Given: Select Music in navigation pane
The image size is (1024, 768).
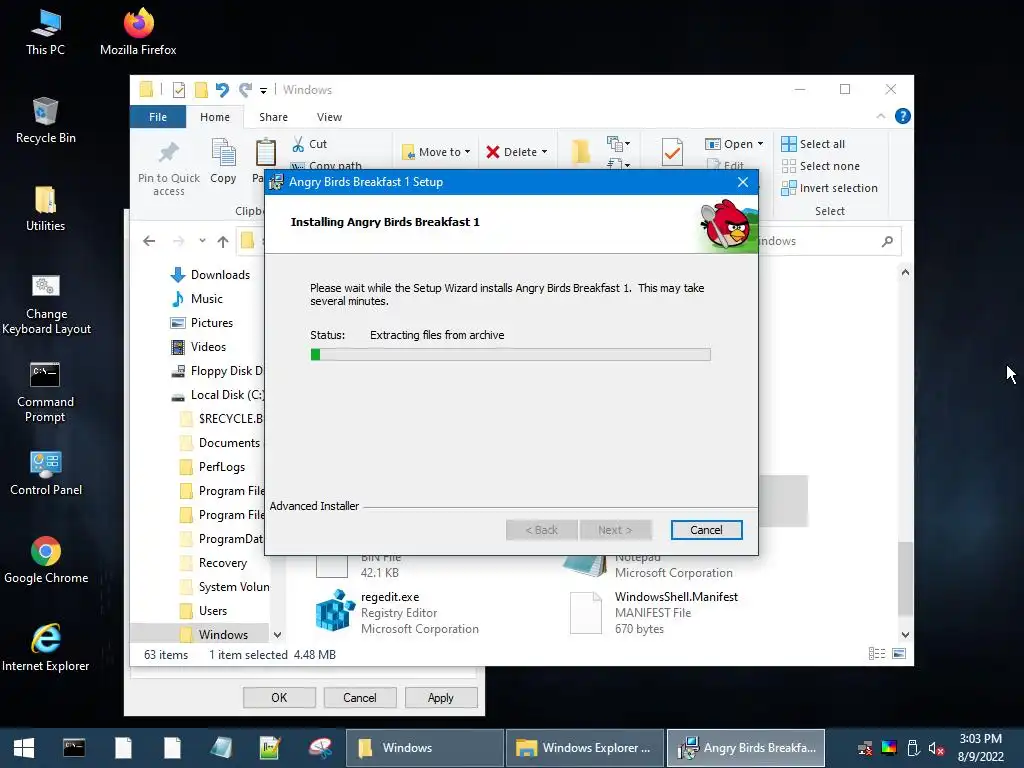Looking at the screenshot, I should (196, 299).
